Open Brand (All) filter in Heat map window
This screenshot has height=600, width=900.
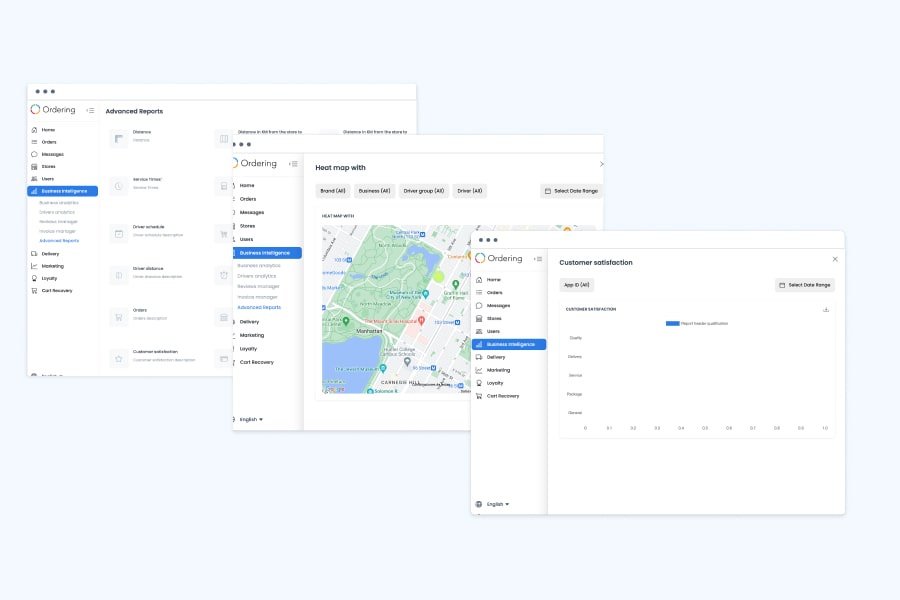(333, 191)
